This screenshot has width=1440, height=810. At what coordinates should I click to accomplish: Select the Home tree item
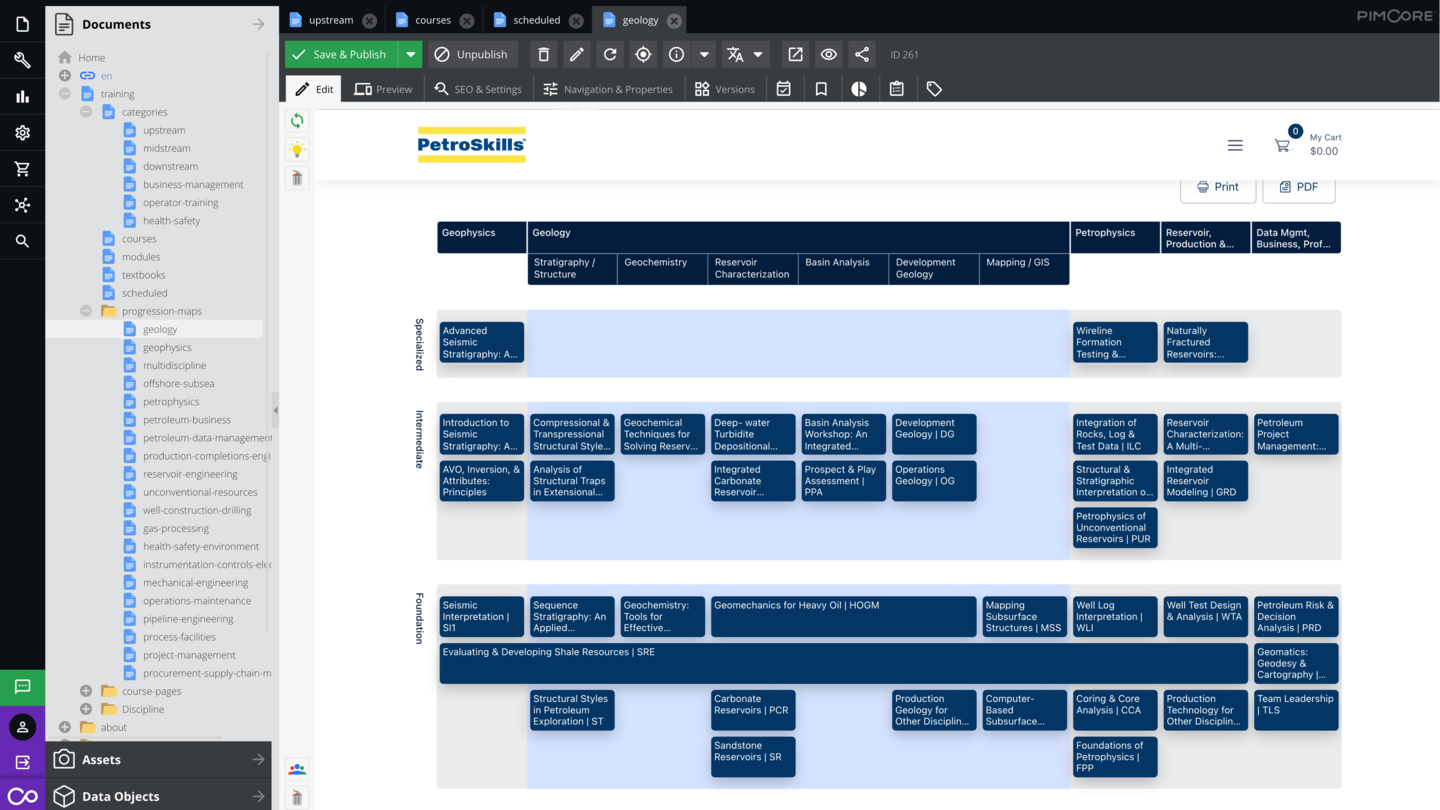pos(91,58)
